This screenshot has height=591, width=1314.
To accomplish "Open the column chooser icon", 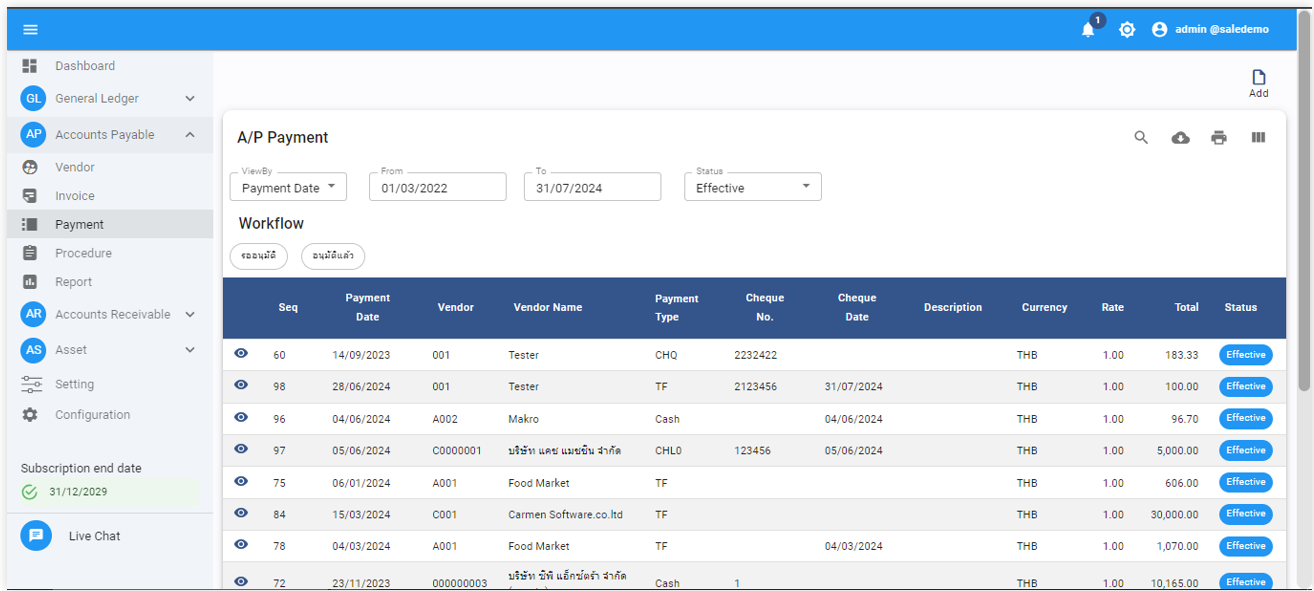I will tap(1258, 138).
